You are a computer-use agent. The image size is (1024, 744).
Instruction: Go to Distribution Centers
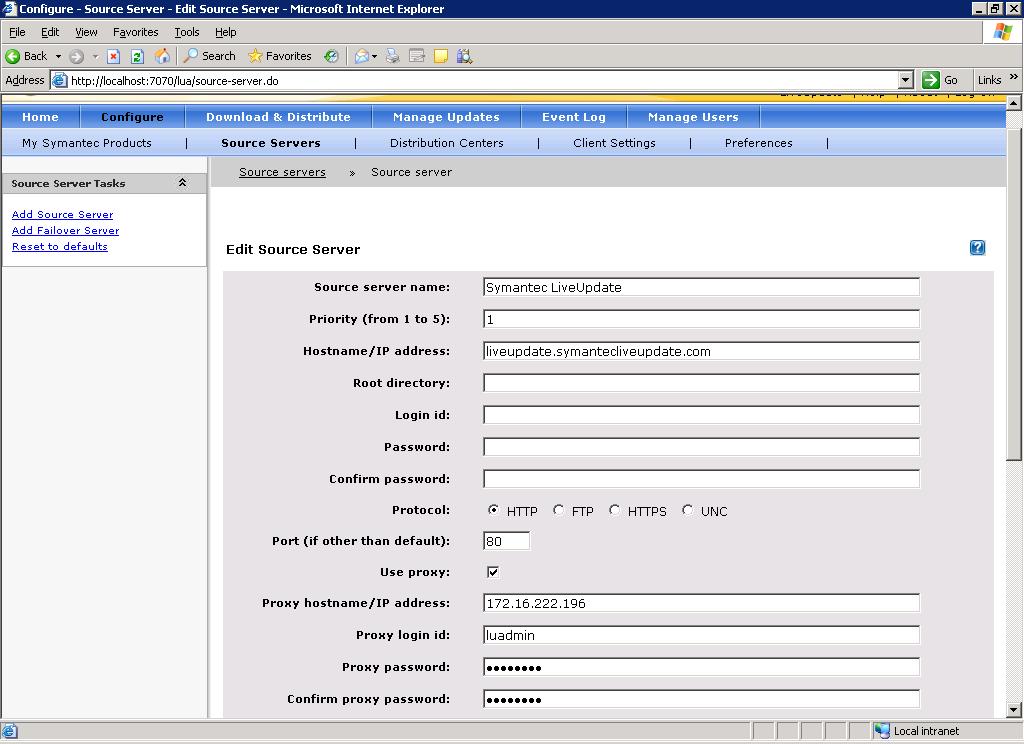447,143
